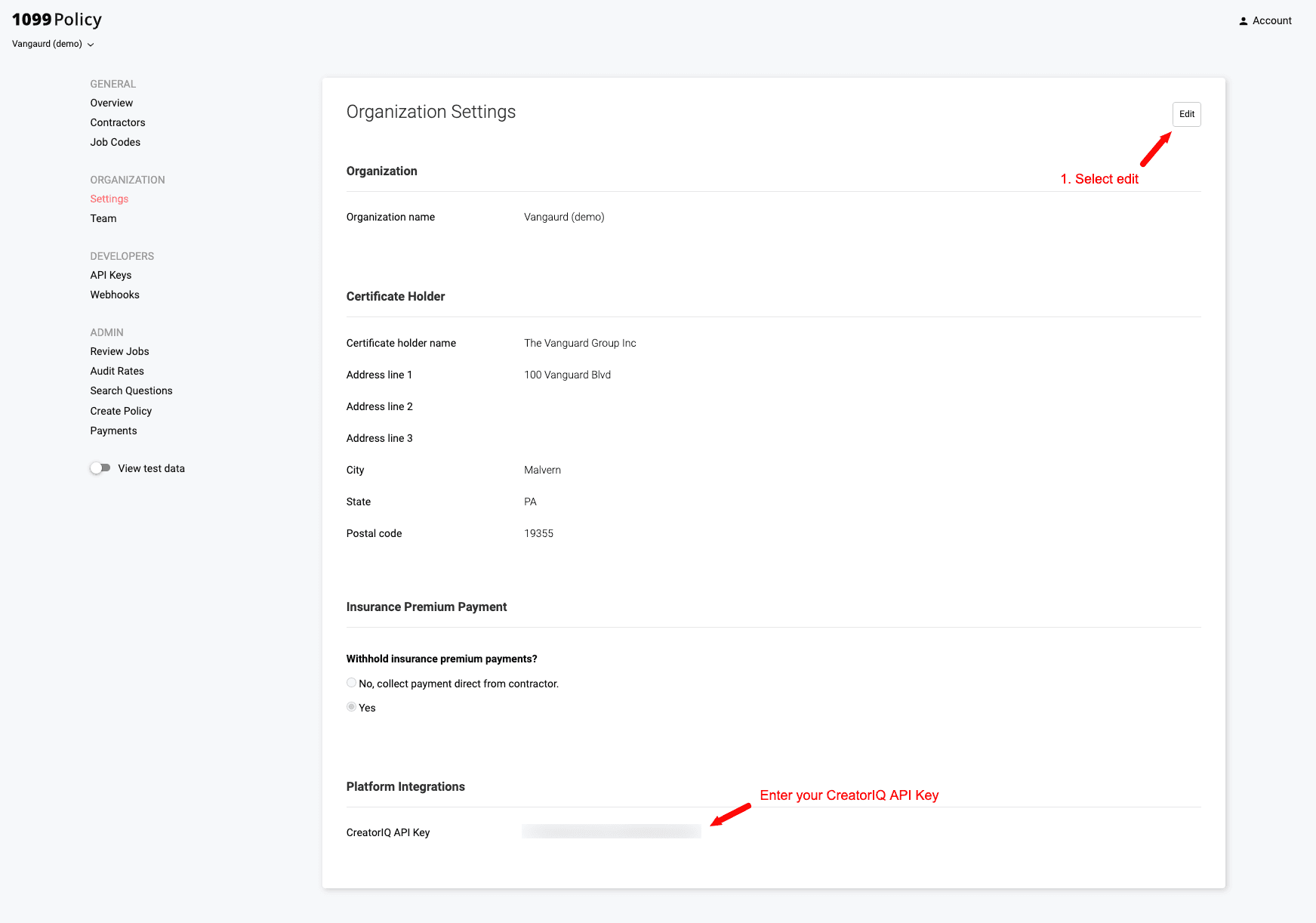The height and width of the screenshot is (923, 1316).
Task: Open the Team page
Action: click(103, 218)
